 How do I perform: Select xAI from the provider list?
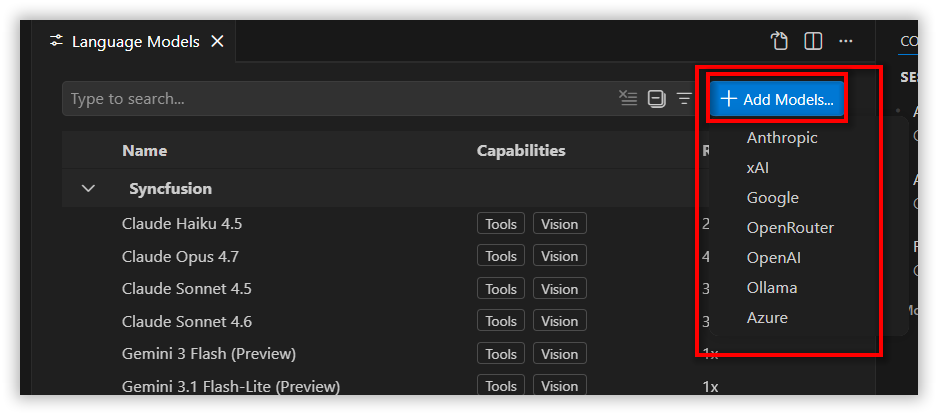pyautogui.click(x=757, y=168)
